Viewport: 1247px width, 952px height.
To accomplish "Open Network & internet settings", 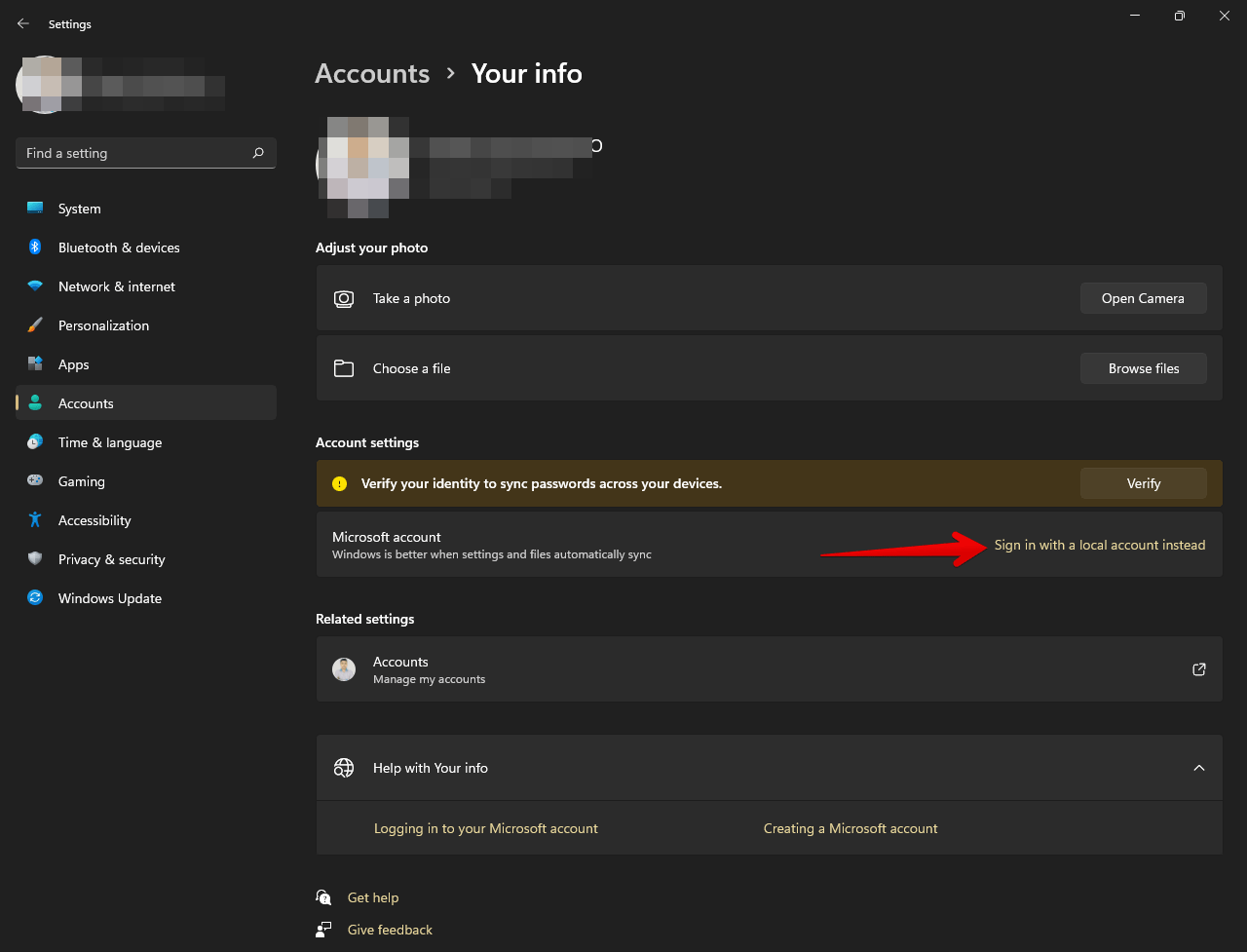I will coord(146,286).
